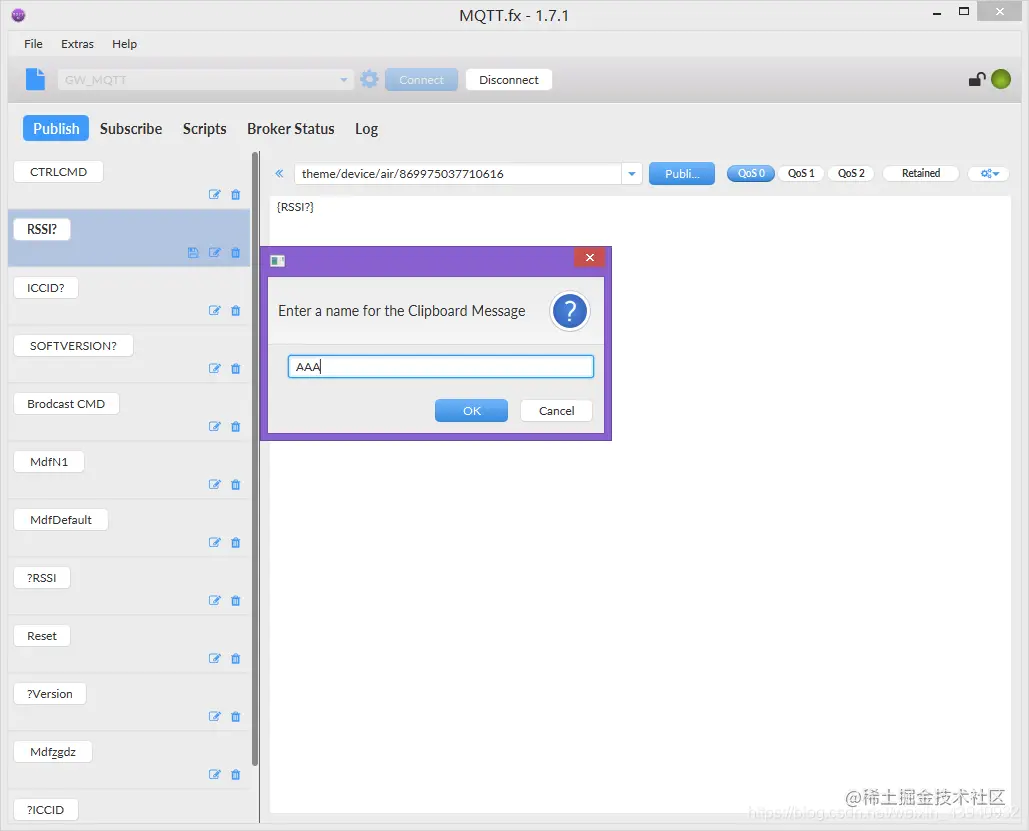1029x831 pixels.
Task: Edit the CTRLCMD saved message
Action: click(x=215, y=194)
